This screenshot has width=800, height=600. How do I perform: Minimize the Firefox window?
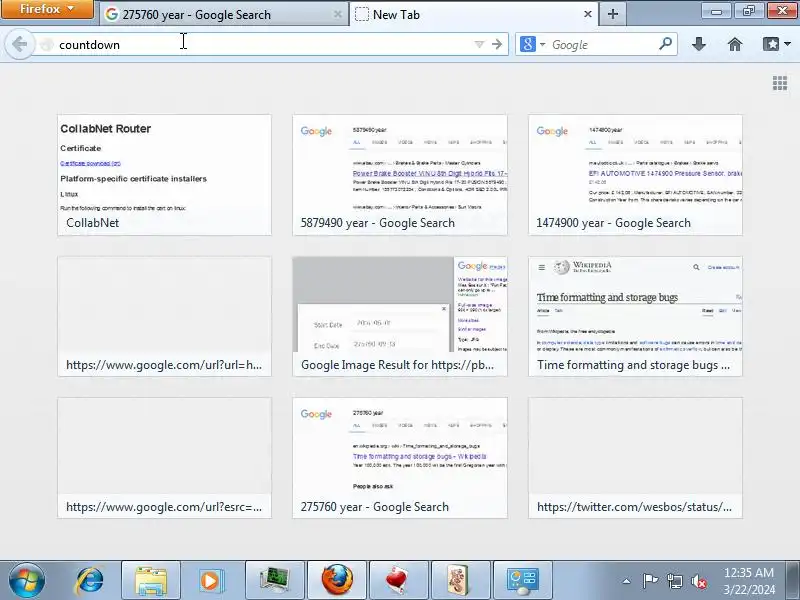tap(716, 11)
